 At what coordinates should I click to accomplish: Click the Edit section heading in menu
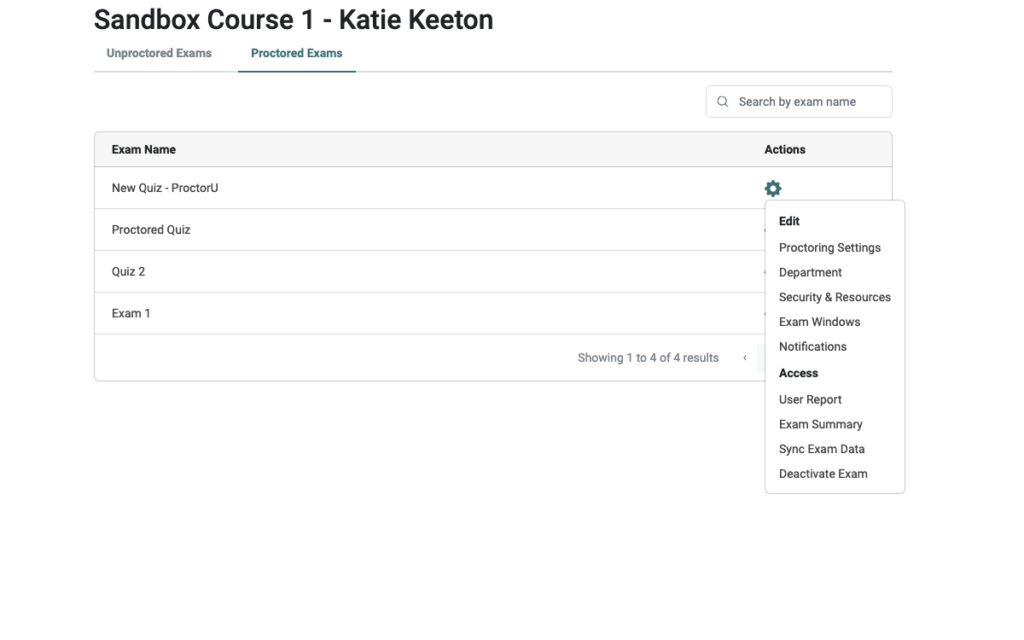pos(789,221)
